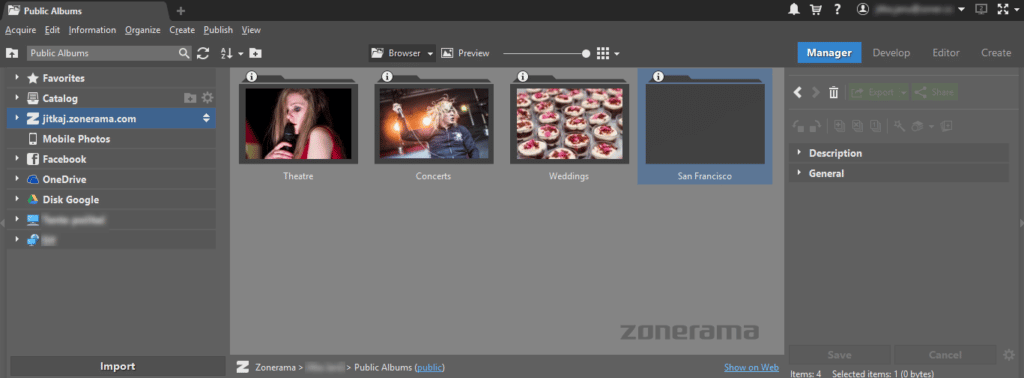Open the account dropdown arrow
This screenshot has height=378, width=1024.
(961, 10)
